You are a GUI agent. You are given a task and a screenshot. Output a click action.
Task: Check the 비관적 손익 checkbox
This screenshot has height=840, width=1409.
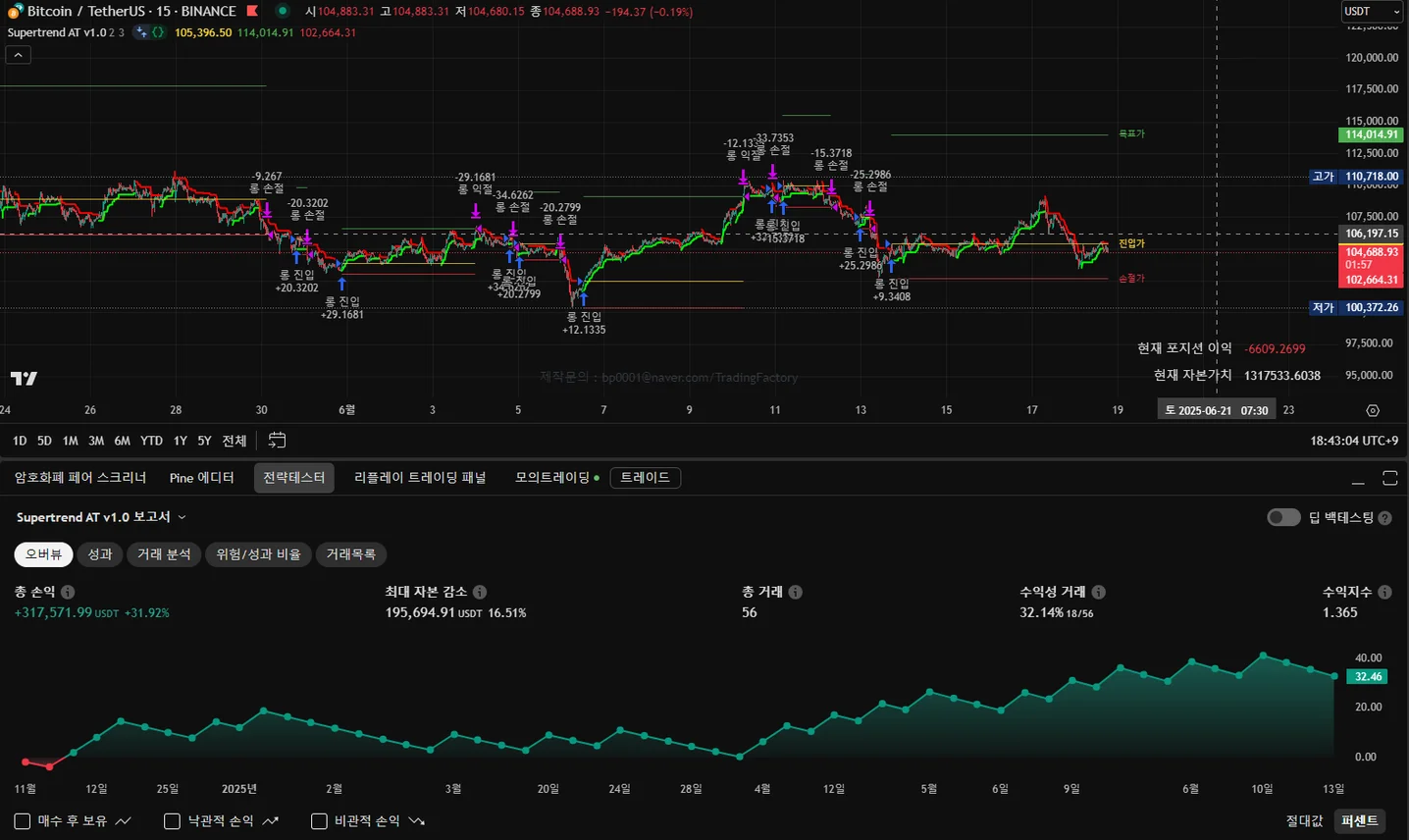(319, 821)
